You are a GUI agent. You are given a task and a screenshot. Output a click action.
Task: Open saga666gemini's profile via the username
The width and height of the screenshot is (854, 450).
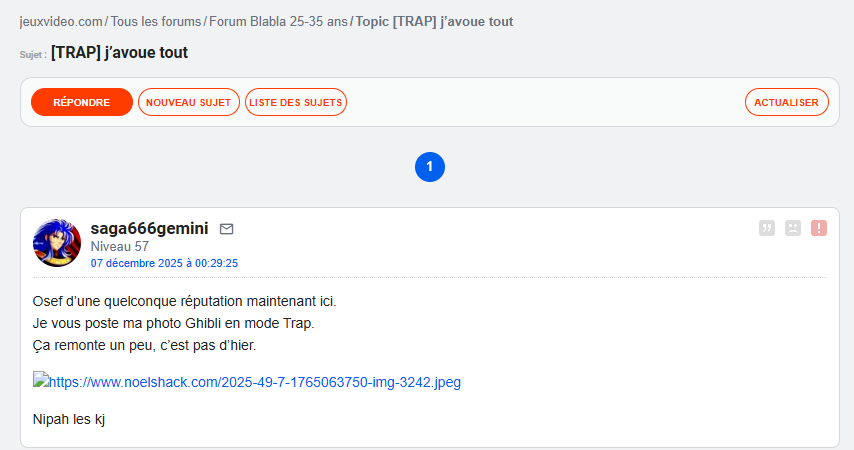[x=149, y=228]
